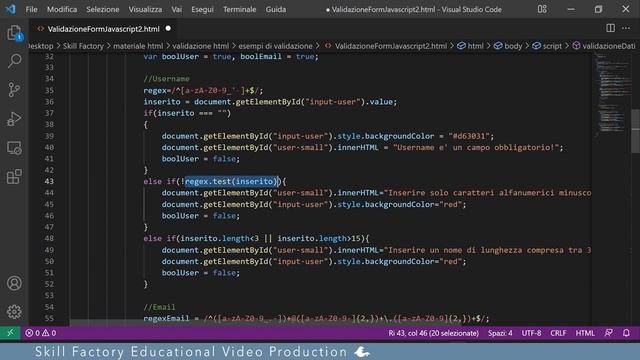
Task: Open the Manage gear settings
Action: click(14, 311)
